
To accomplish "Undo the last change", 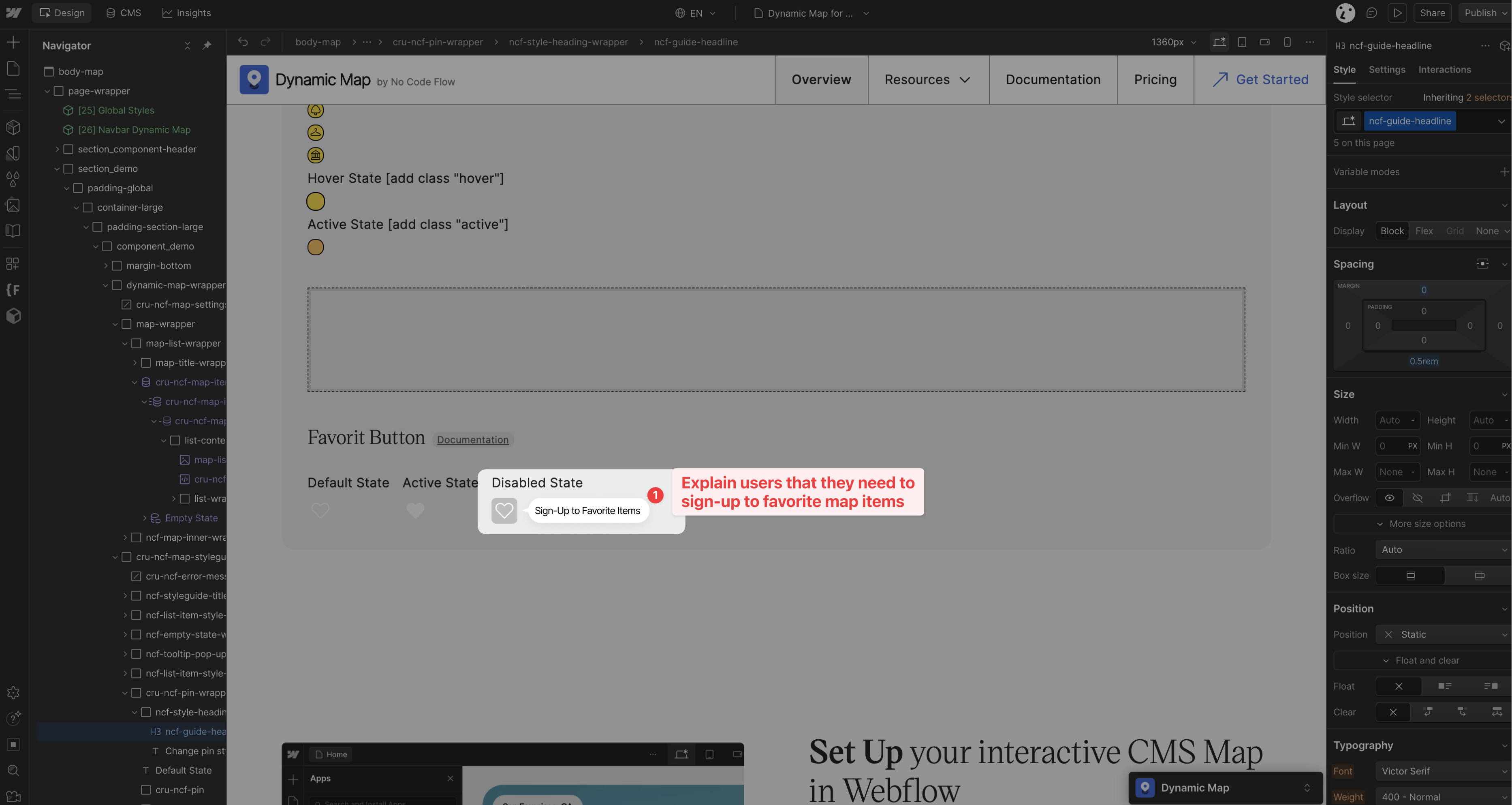I will [x=243, y=42].
